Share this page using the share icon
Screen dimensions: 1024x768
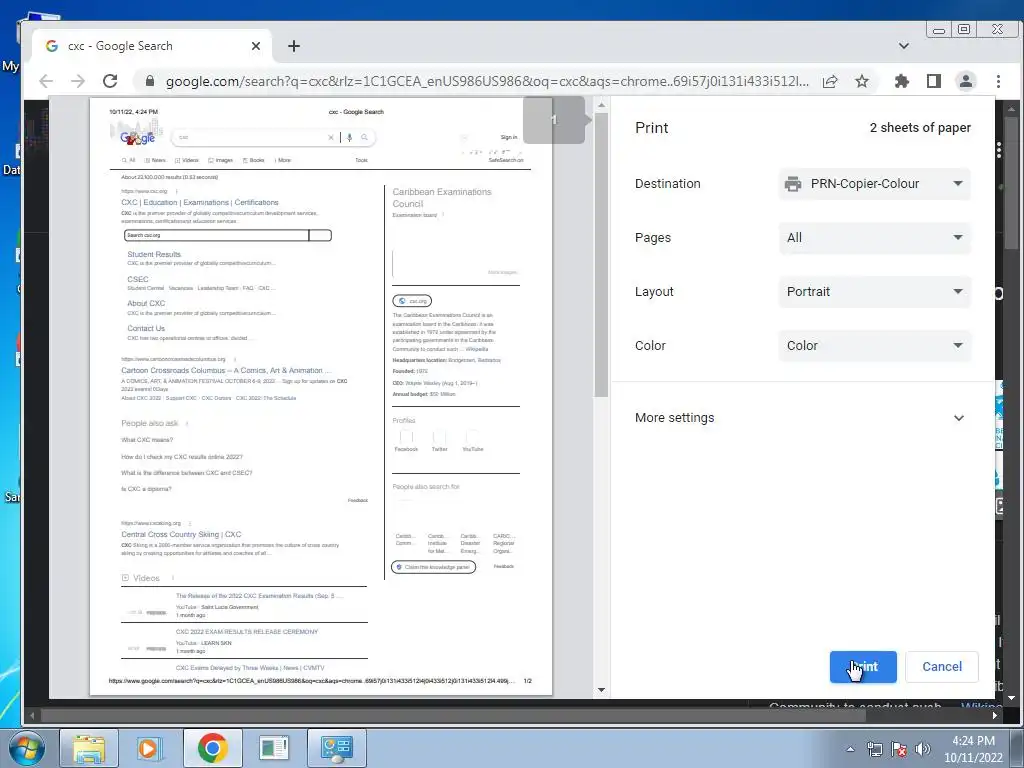(830, 81)
